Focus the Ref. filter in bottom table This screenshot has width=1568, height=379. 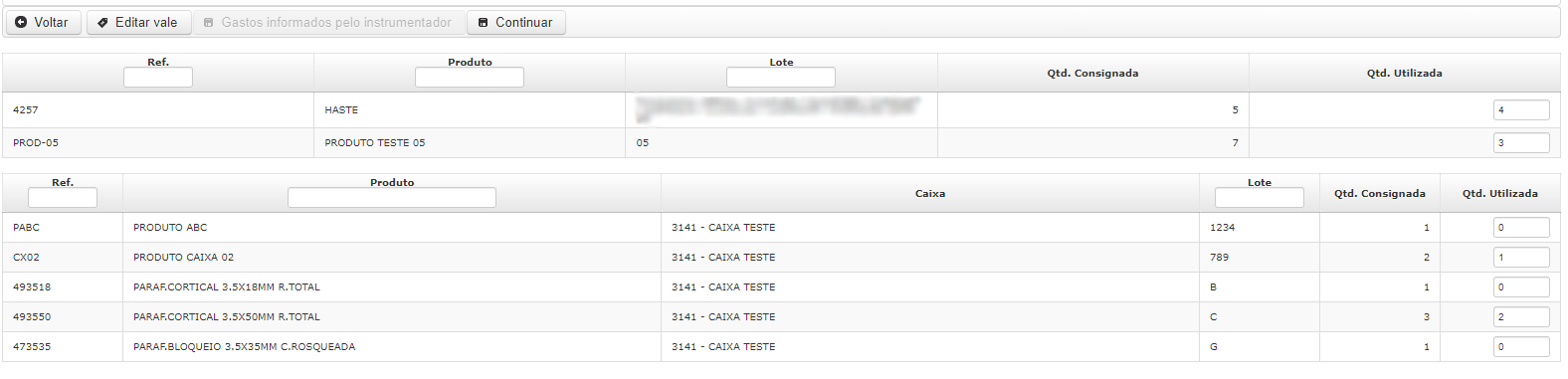coord(63,198)
